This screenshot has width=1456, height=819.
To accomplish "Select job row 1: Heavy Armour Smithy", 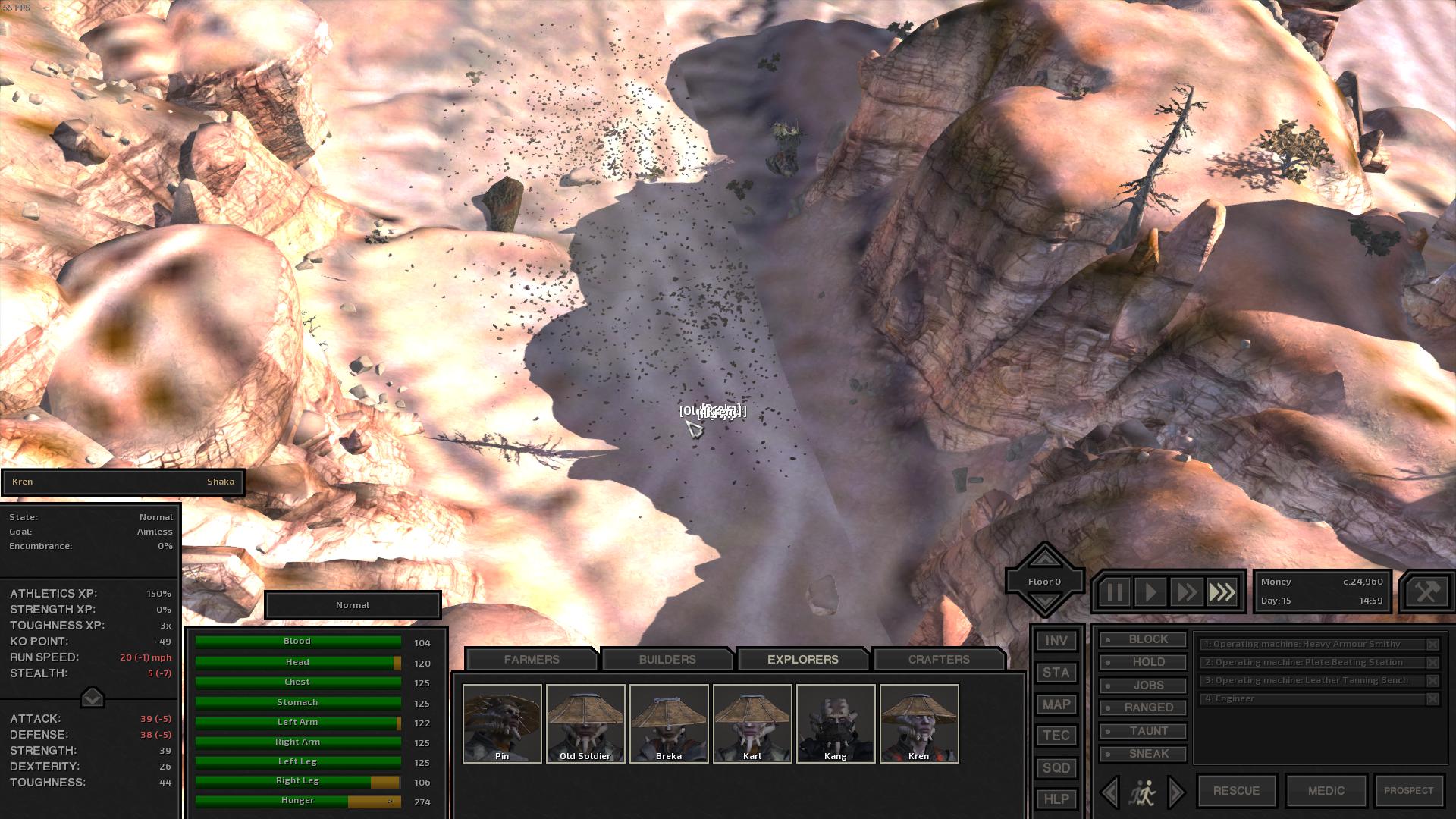I will coord(1312,644).
